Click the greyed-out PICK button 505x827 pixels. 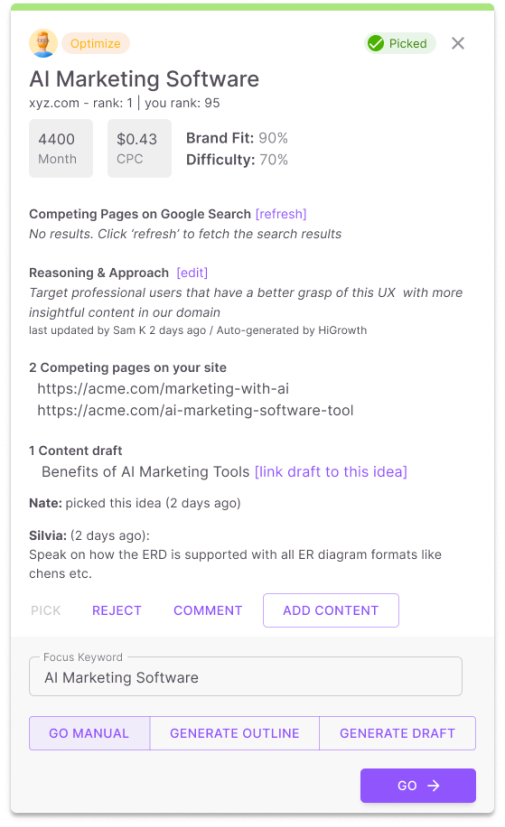[46, 610]
